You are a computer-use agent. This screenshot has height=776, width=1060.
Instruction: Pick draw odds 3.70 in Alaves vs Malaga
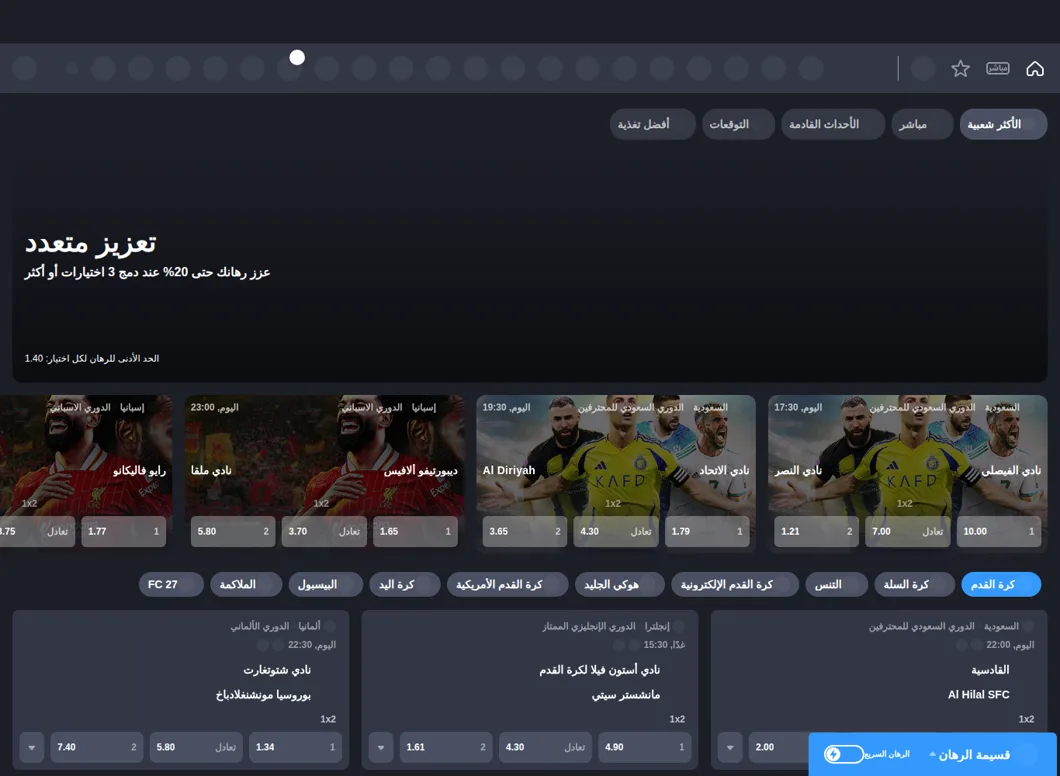click(x=324, y=532)
